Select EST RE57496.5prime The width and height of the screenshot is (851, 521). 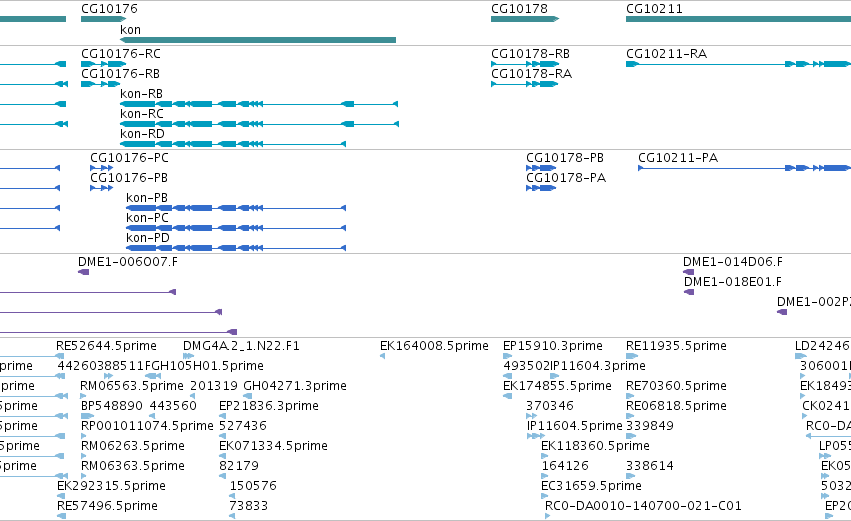pyautogui.click(x=107, y=506)
